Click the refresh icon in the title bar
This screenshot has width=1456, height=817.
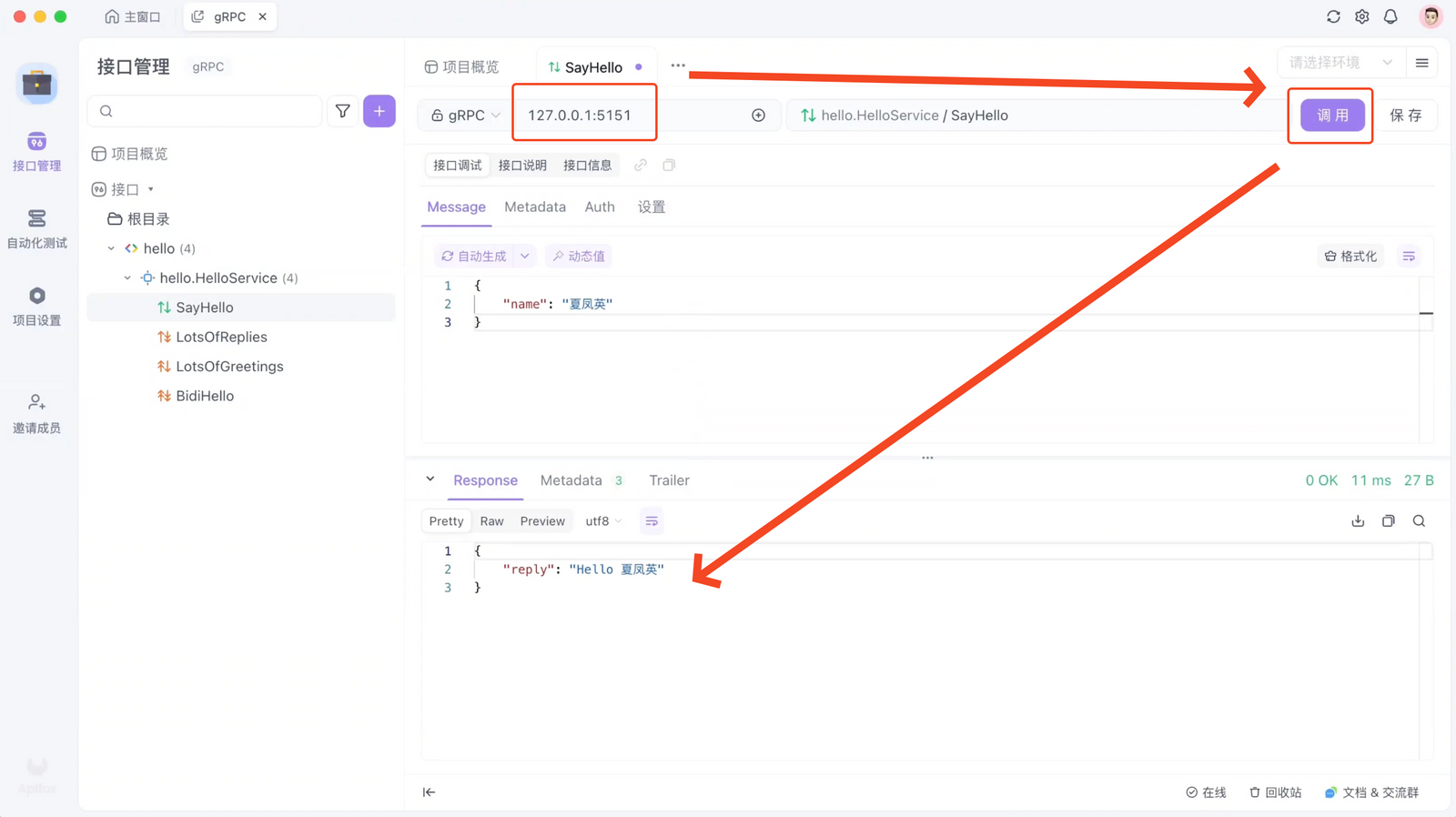1333,16
